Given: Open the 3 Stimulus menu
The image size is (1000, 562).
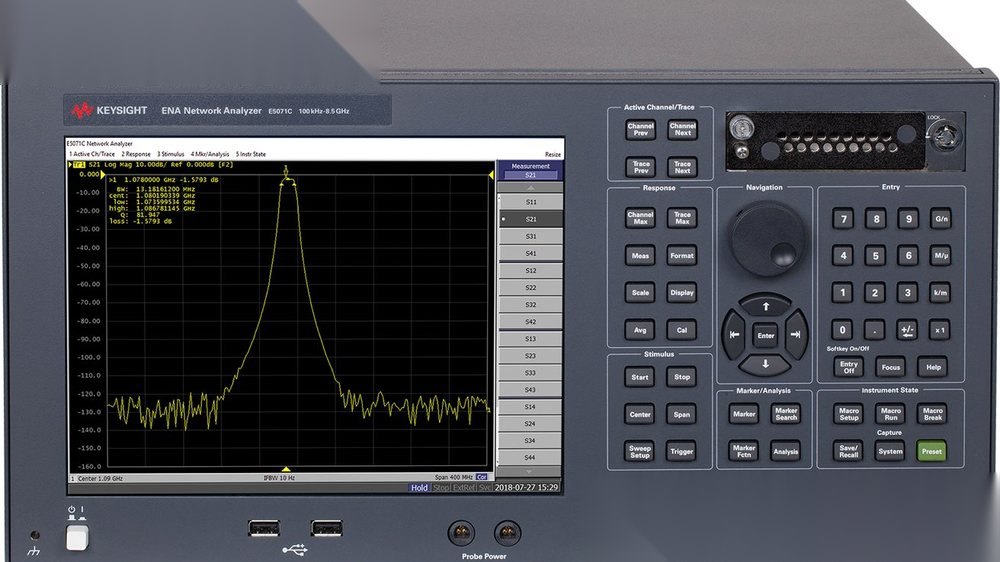Looking at the screenshot, I should [x=170, y=154].
